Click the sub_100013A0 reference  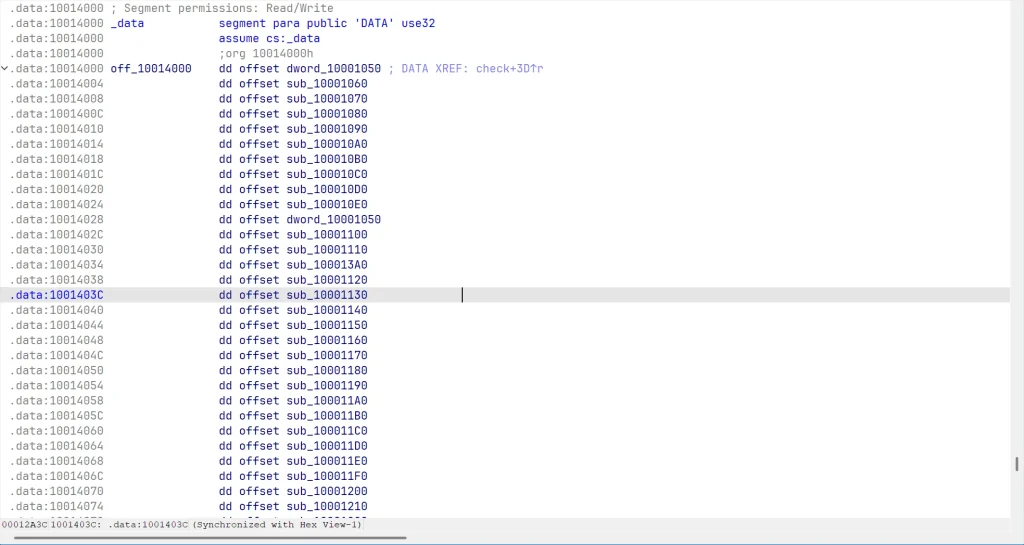pos(327,265)
